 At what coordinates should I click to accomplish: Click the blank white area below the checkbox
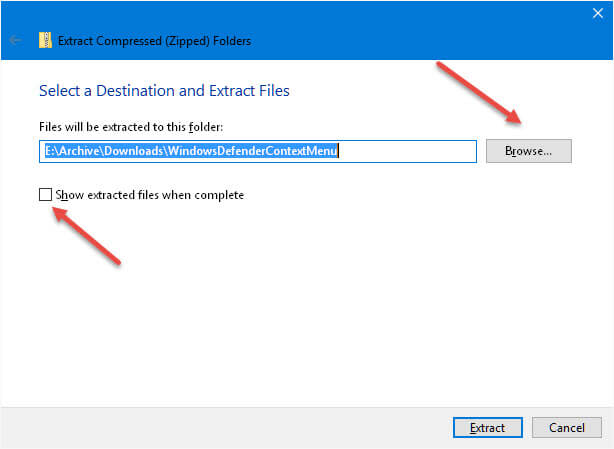click(x=305, y=313)
